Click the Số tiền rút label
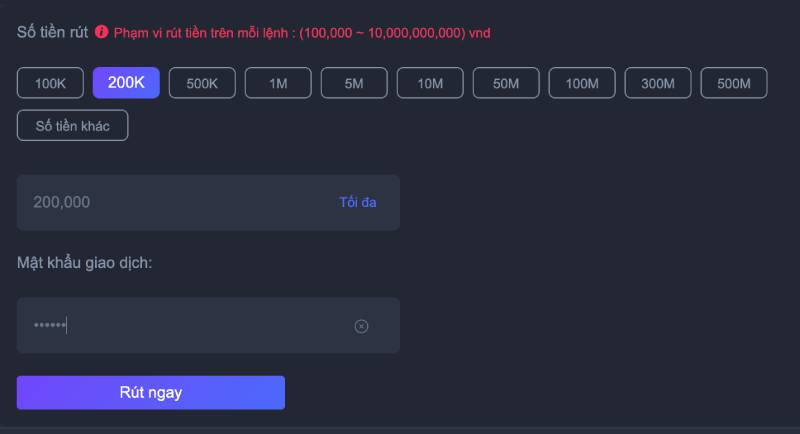Viewport: 800px width, 434px height. pos(52,32)
